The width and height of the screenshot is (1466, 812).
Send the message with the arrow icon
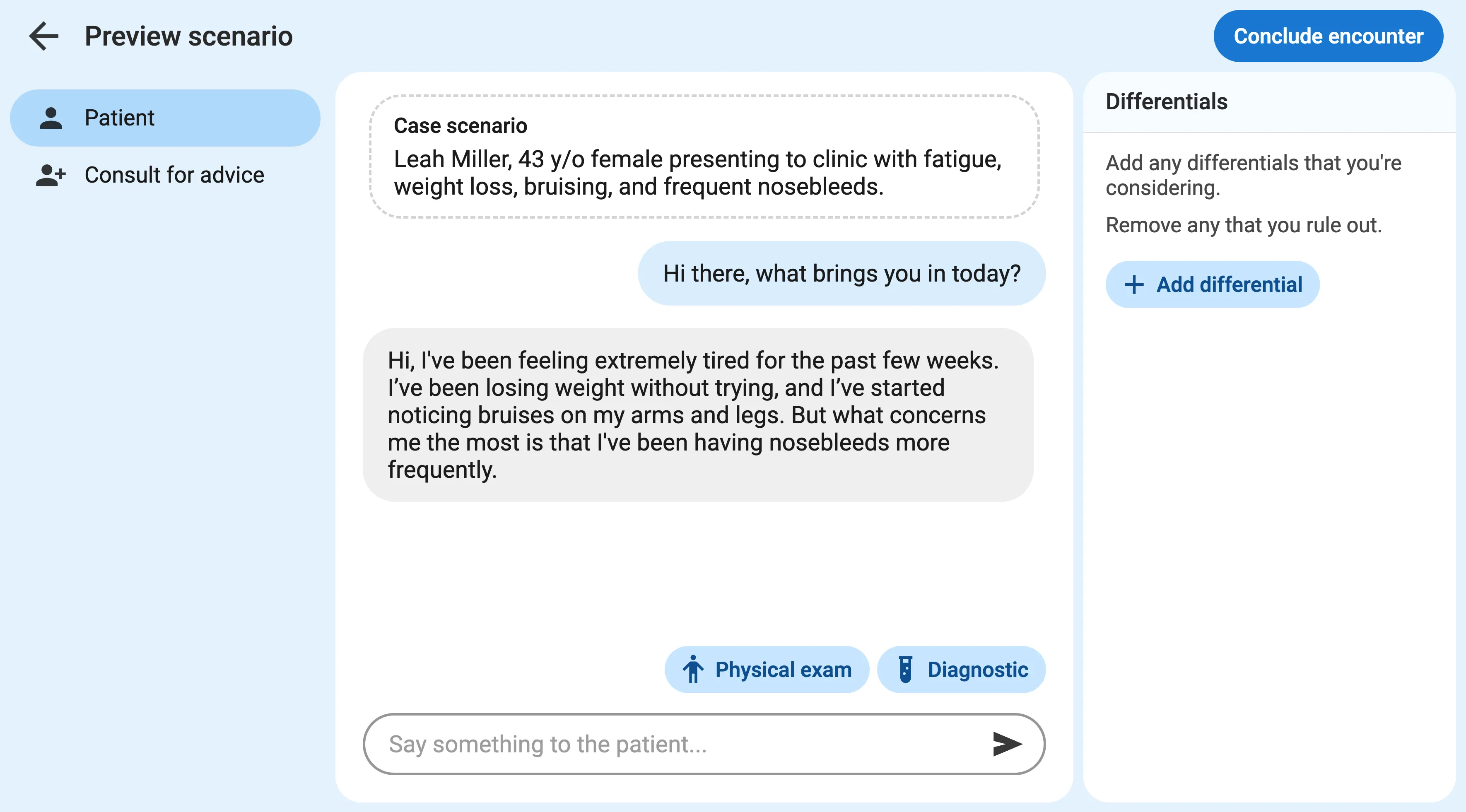tap(1007, 744)
